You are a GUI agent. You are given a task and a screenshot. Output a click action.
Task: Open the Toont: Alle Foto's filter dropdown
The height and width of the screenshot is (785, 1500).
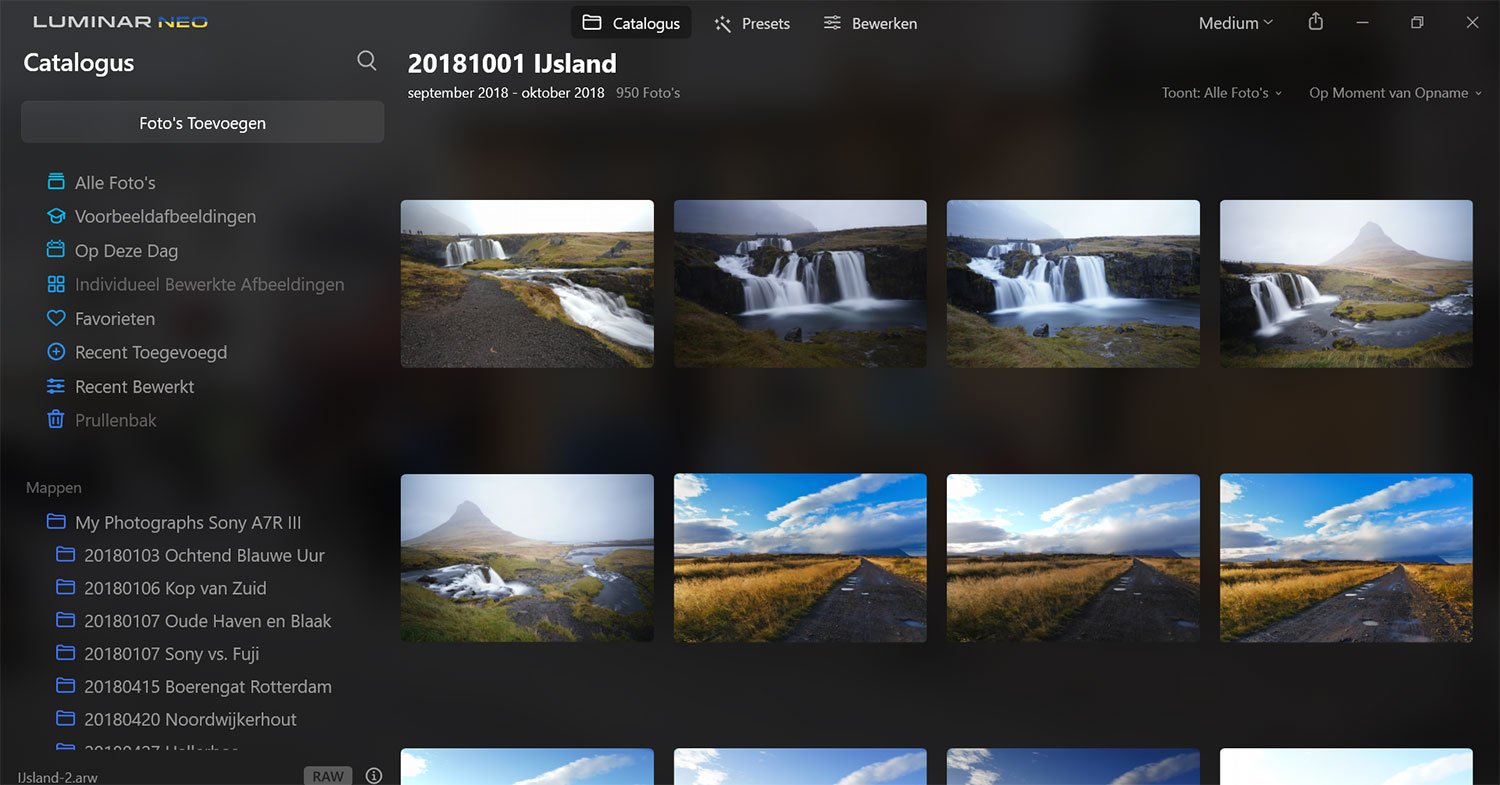tap(1221, 93)
